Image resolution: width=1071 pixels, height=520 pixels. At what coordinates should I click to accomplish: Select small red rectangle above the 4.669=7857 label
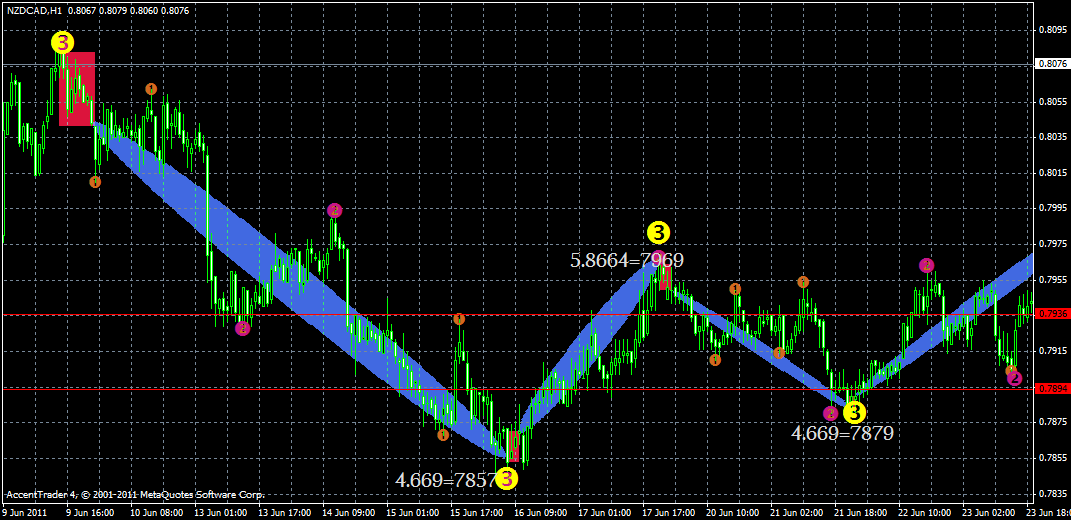pyautogui.click(x=513, y=446)
